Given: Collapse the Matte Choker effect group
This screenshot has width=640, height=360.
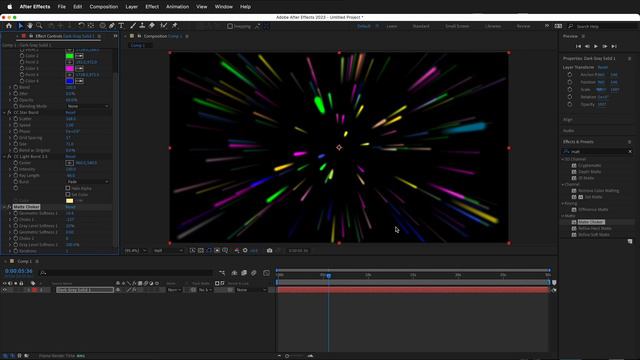Looking at the screenshot, I should (x=4, y=207).
